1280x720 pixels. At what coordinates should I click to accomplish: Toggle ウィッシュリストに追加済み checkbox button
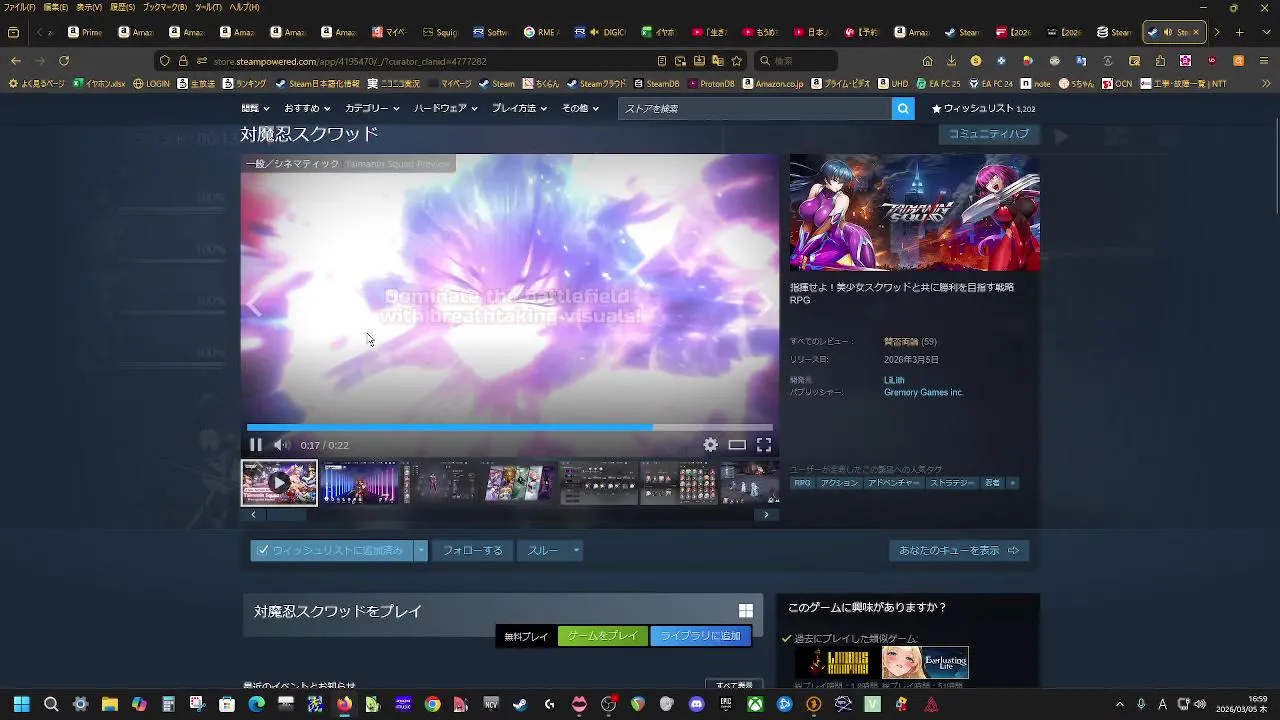pos(332,550)
